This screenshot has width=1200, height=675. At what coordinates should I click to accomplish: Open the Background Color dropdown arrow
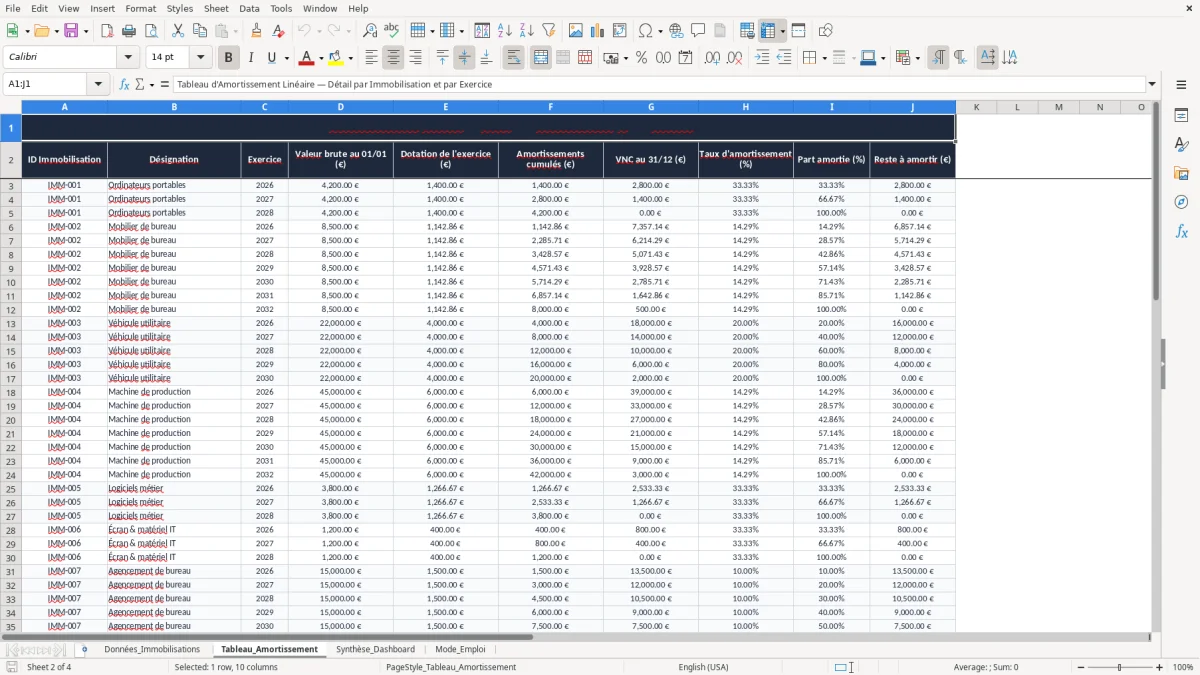click(350, 58)
